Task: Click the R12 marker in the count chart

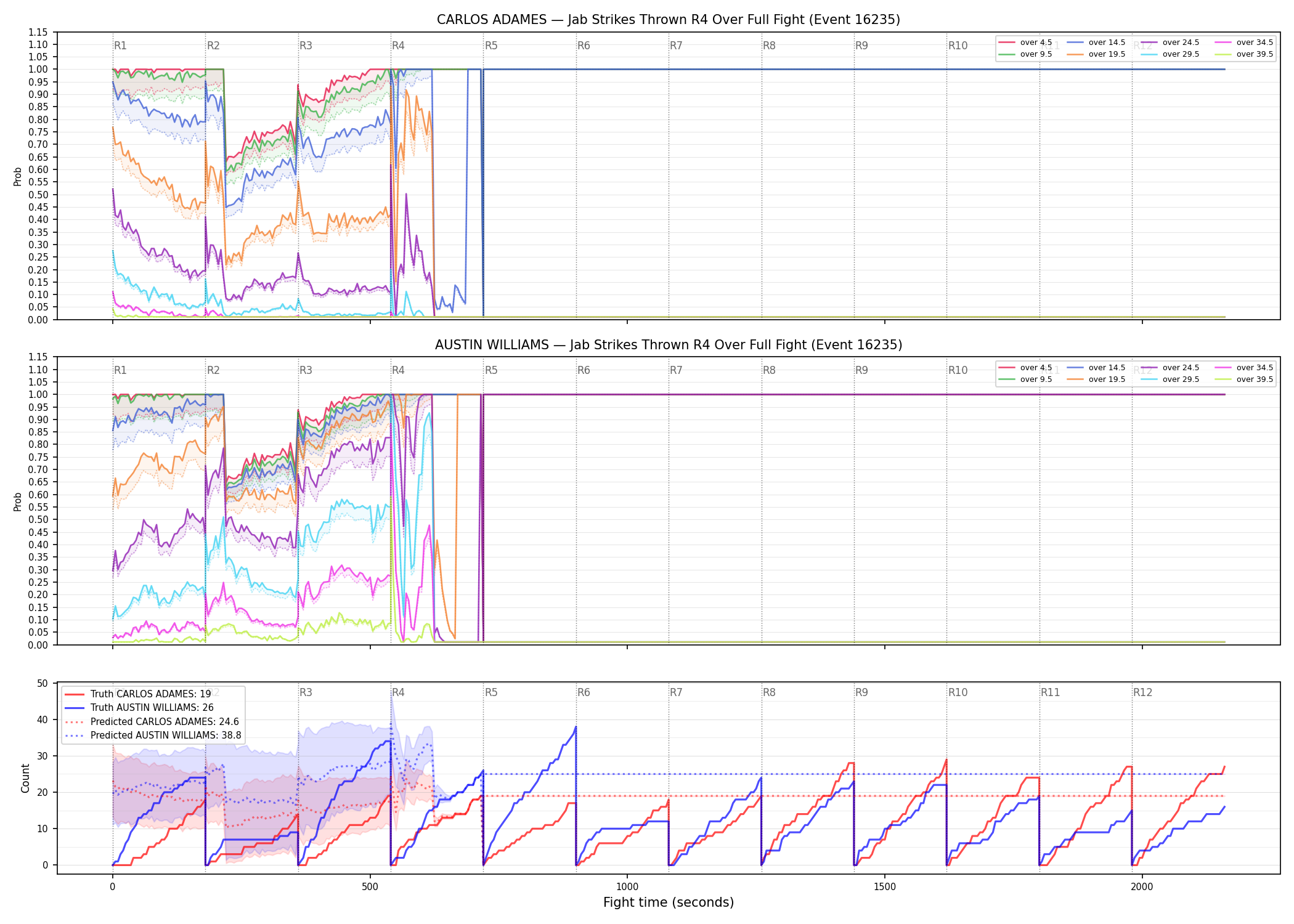Action: [x=1142, y=692]
